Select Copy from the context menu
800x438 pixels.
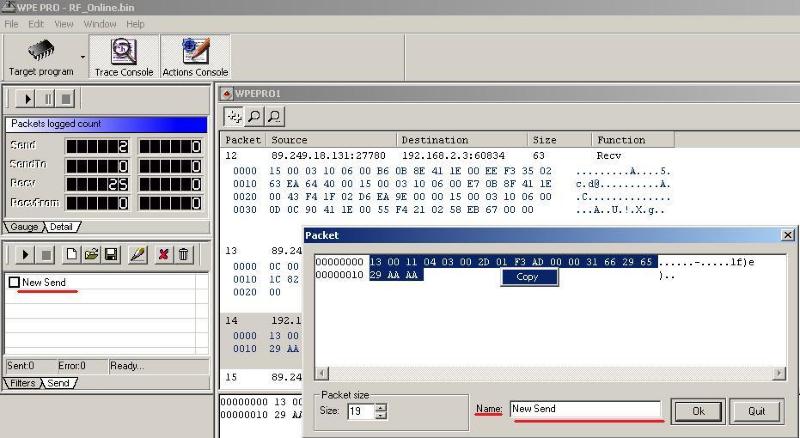coord(528,277)
